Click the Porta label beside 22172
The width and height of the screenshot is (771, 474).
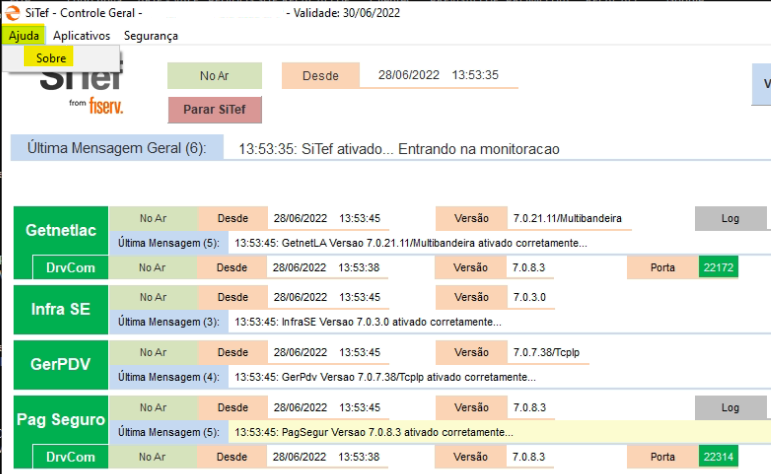click(663, 267)
